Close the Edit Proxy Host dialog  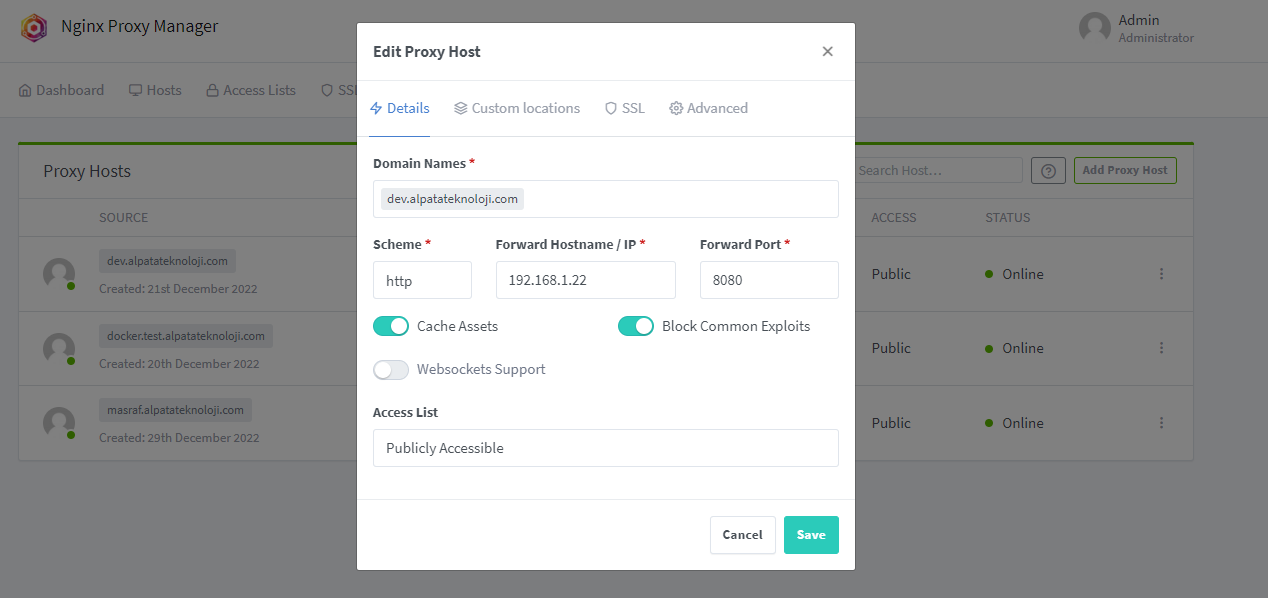click(827, 52)
